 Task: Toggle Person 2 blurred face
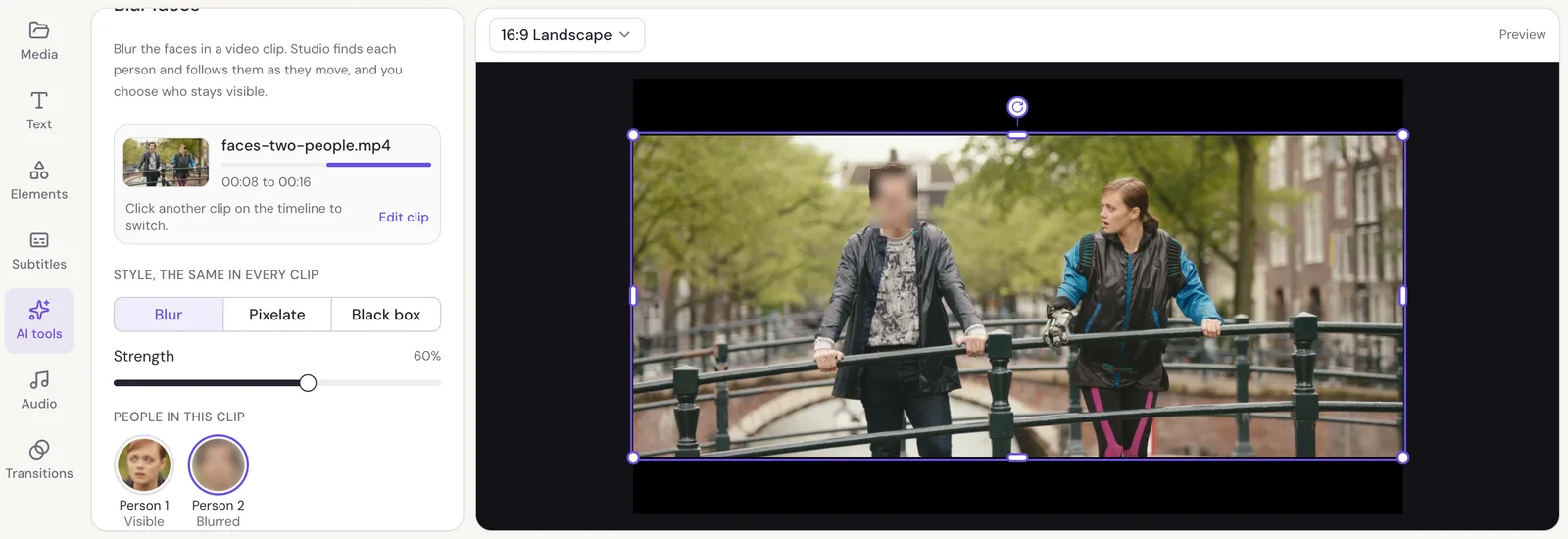(218, 465)
